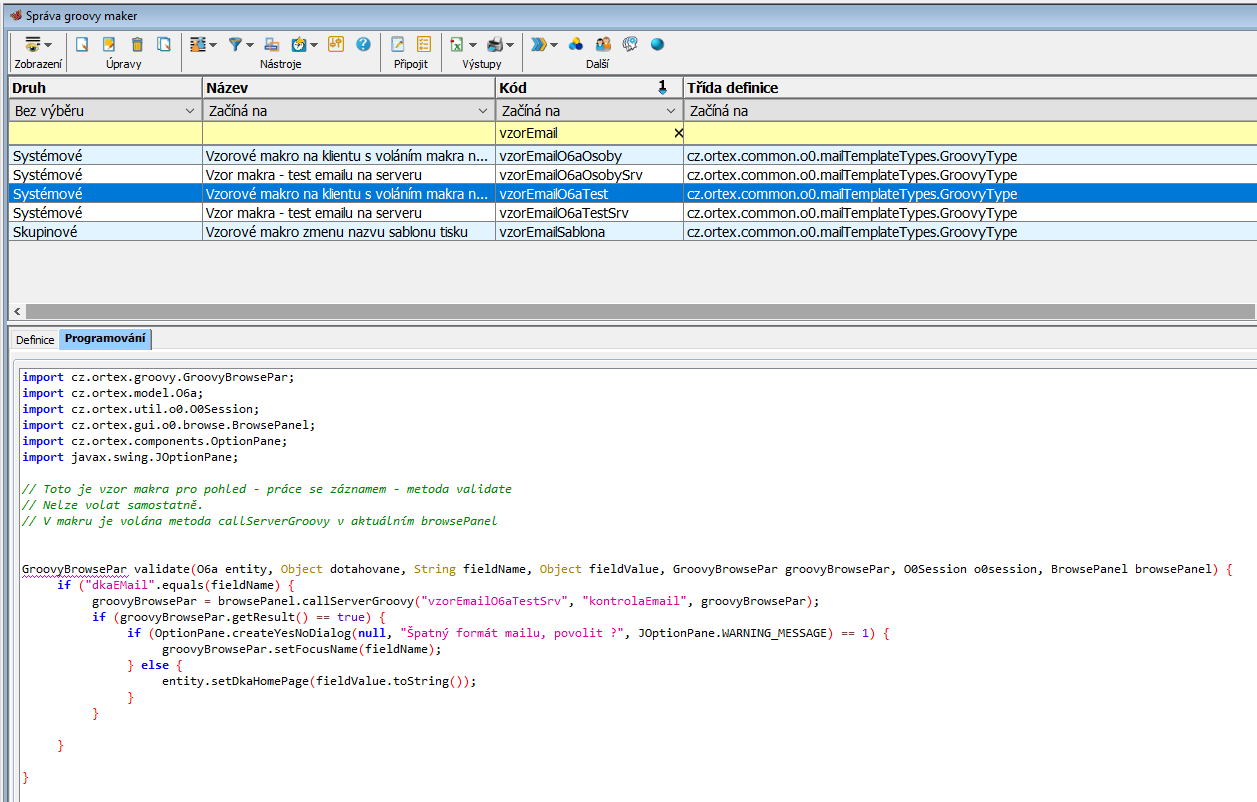Click the blue globe icon in Další
The image size is (1257, 802).
657,44
